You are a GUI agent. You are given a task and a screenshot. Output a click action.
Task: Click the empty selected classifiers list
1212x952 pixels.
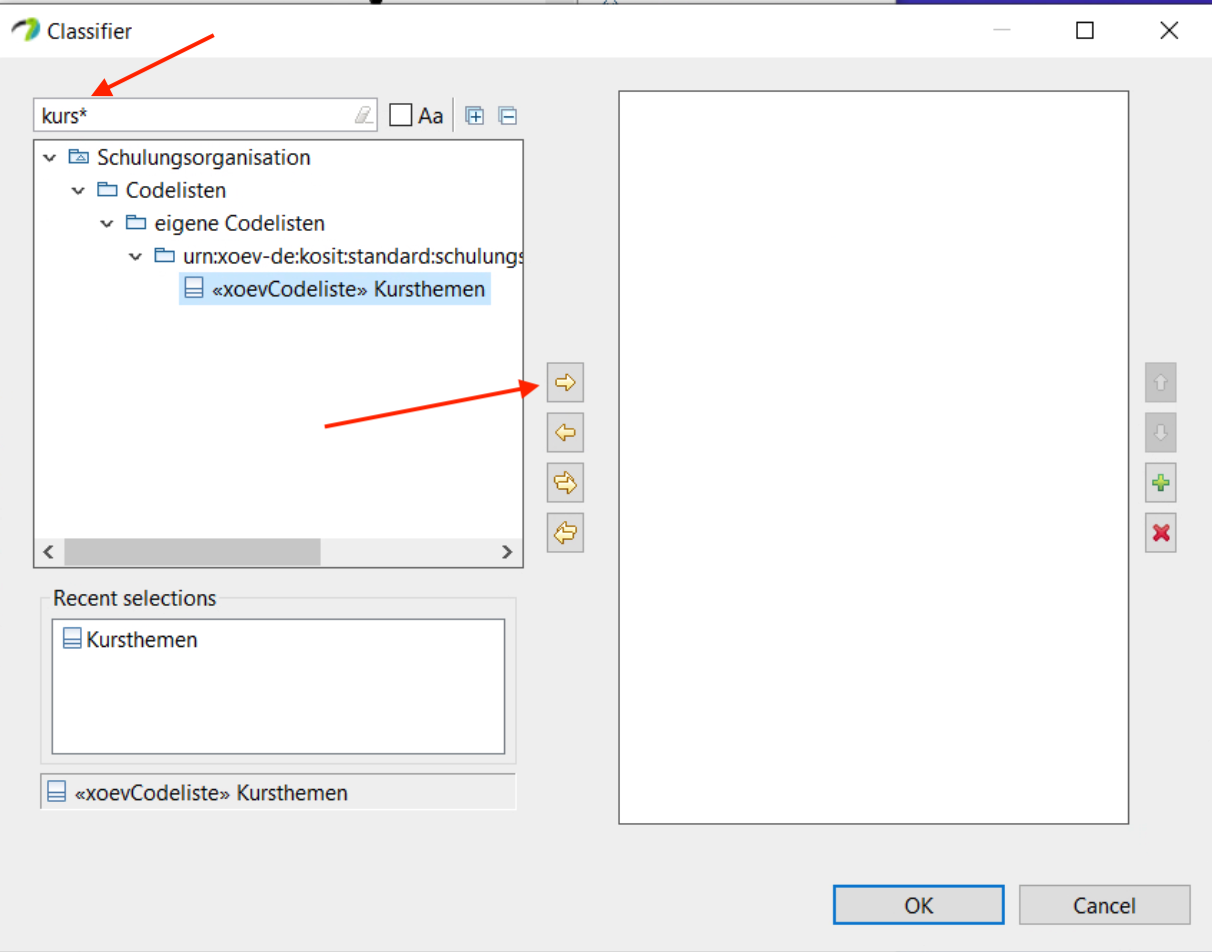[874, 458]
